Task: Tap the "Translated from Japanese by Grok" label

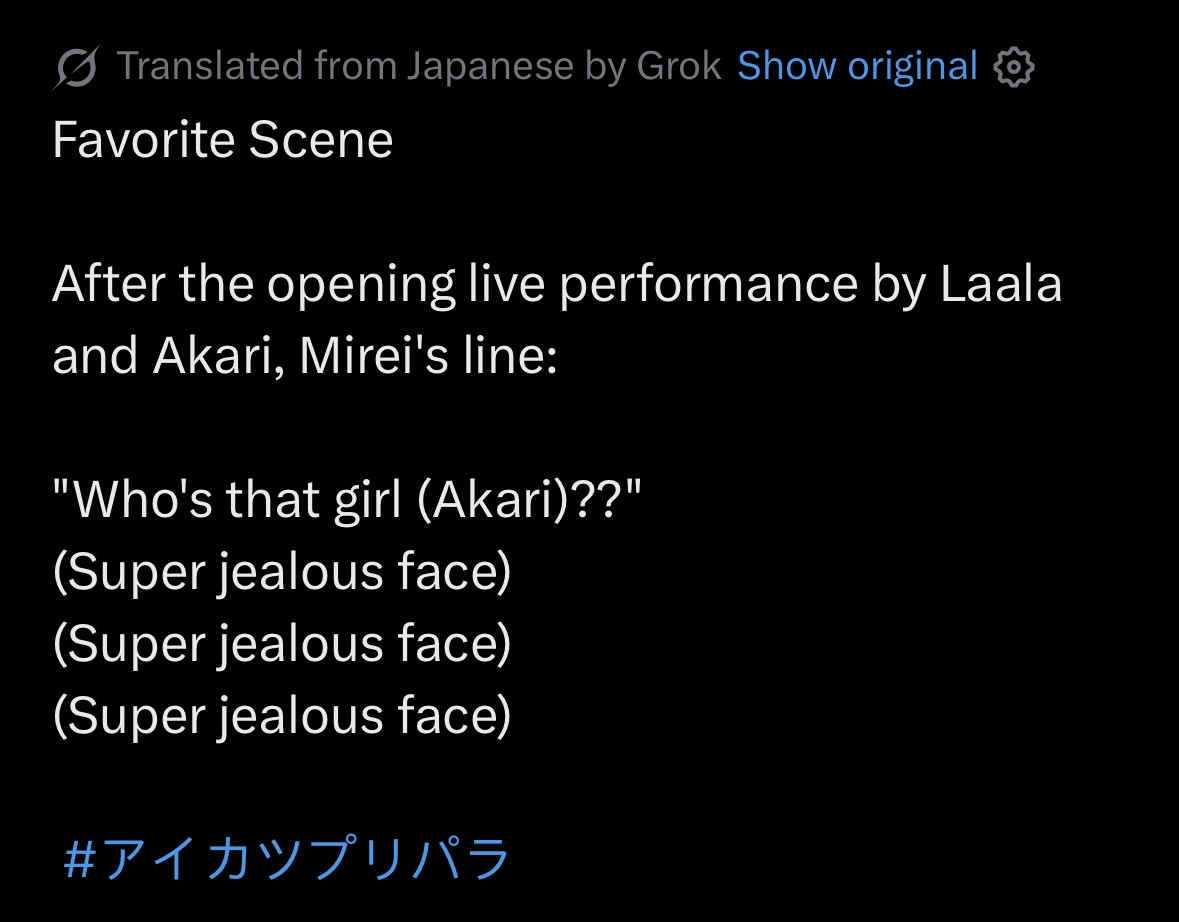Action: pyautogui.click(x=418, y=67)
